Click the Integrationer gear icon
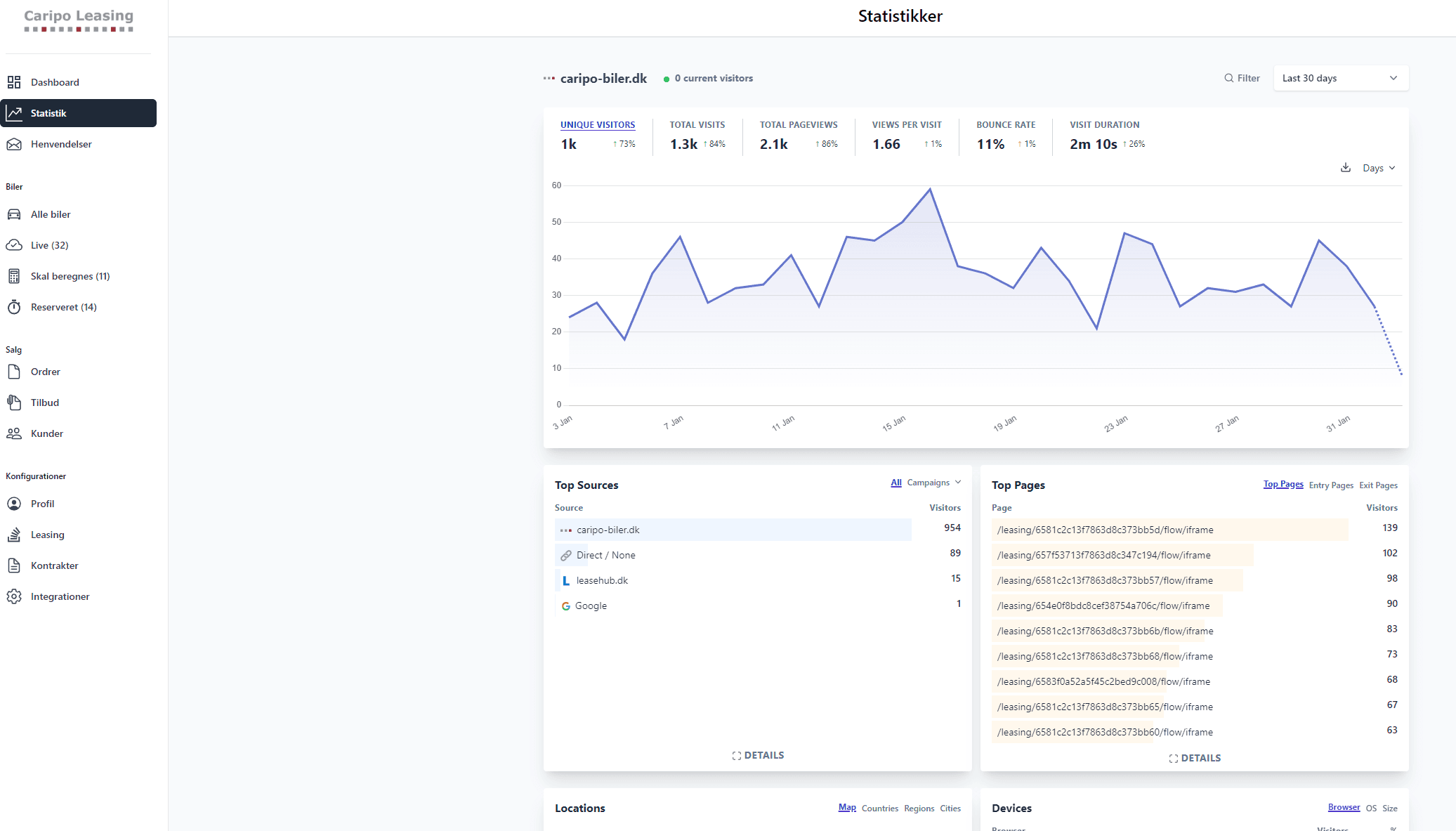Viewport: 1456px width, 831px height. pos(14,596)
